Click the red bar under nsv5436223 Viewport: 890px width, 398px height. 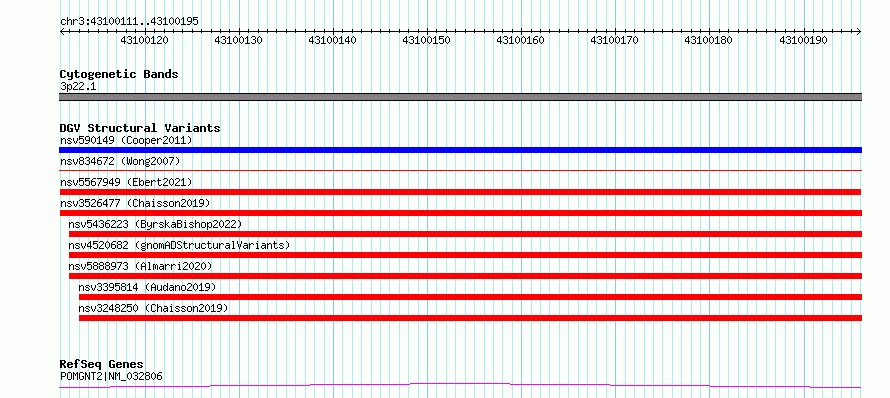465,234
